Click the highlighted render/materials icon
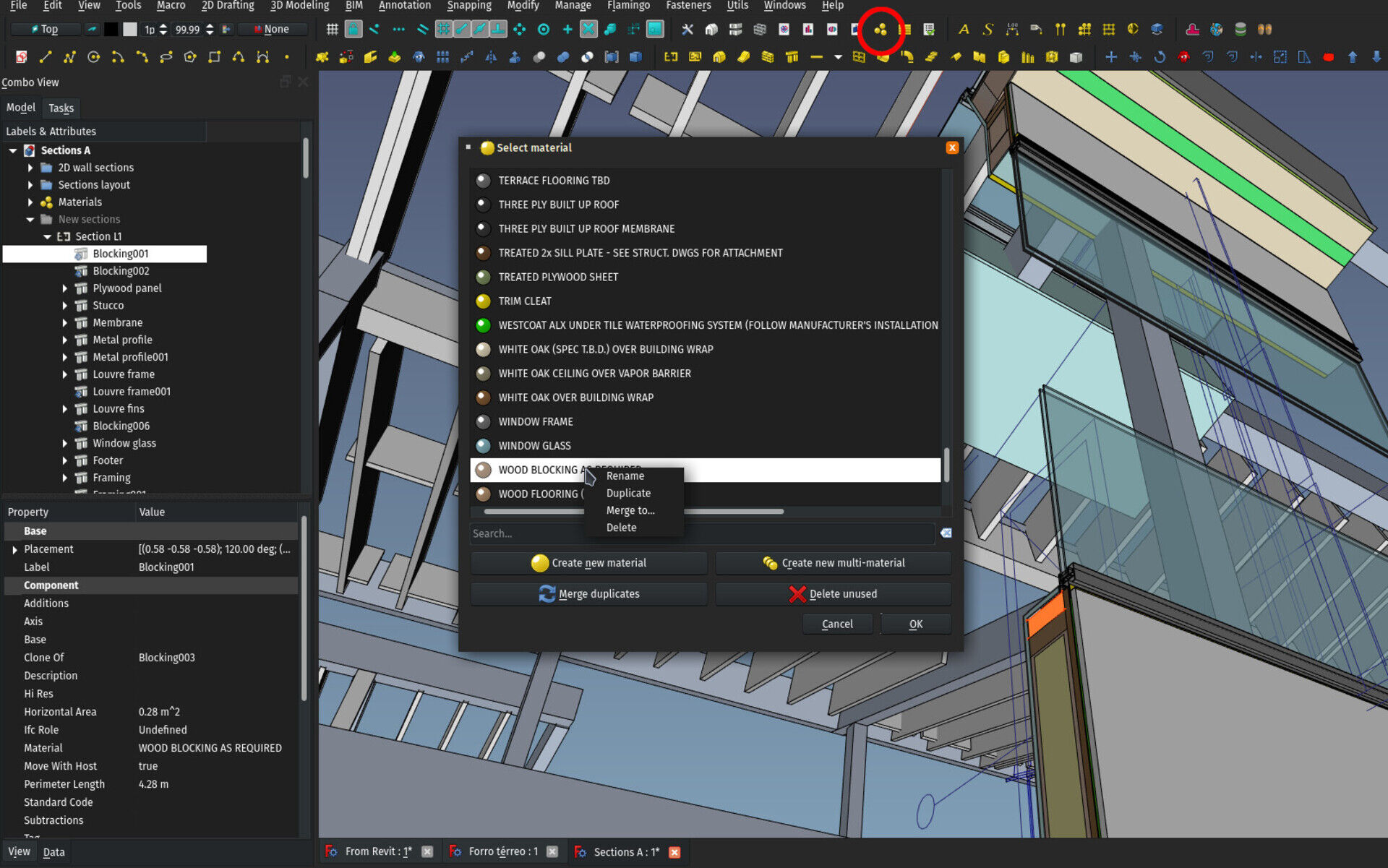The image size is (1388, 868). coord(879,29)
